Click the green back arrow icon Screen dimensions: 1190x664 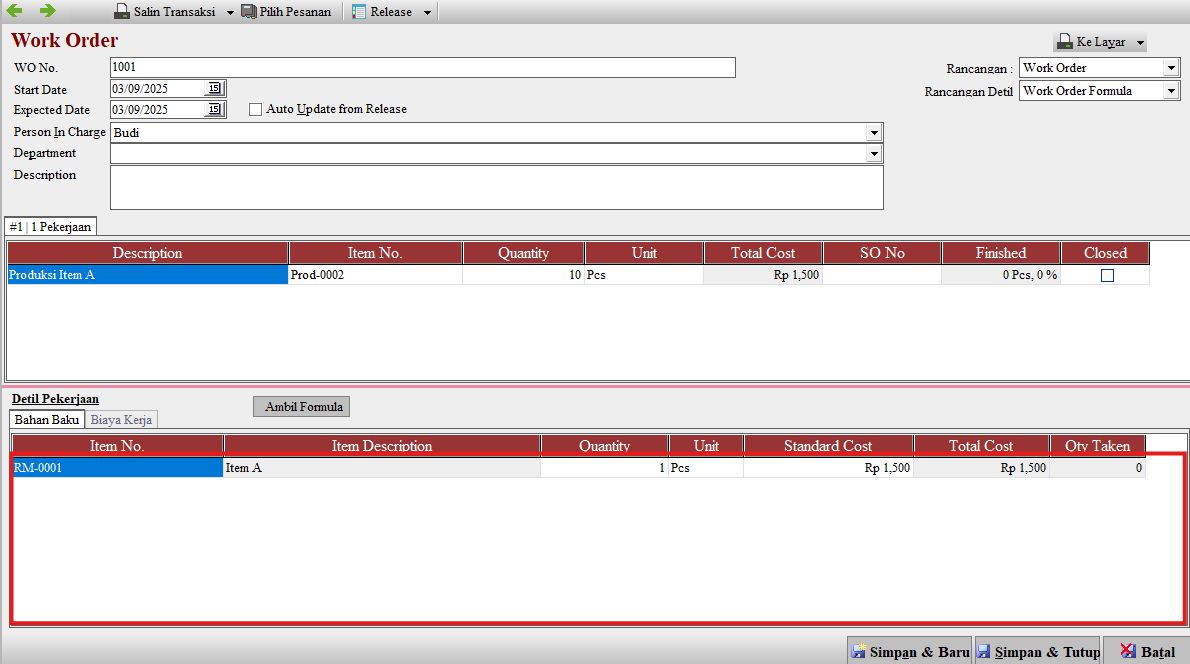coord(15,11)
